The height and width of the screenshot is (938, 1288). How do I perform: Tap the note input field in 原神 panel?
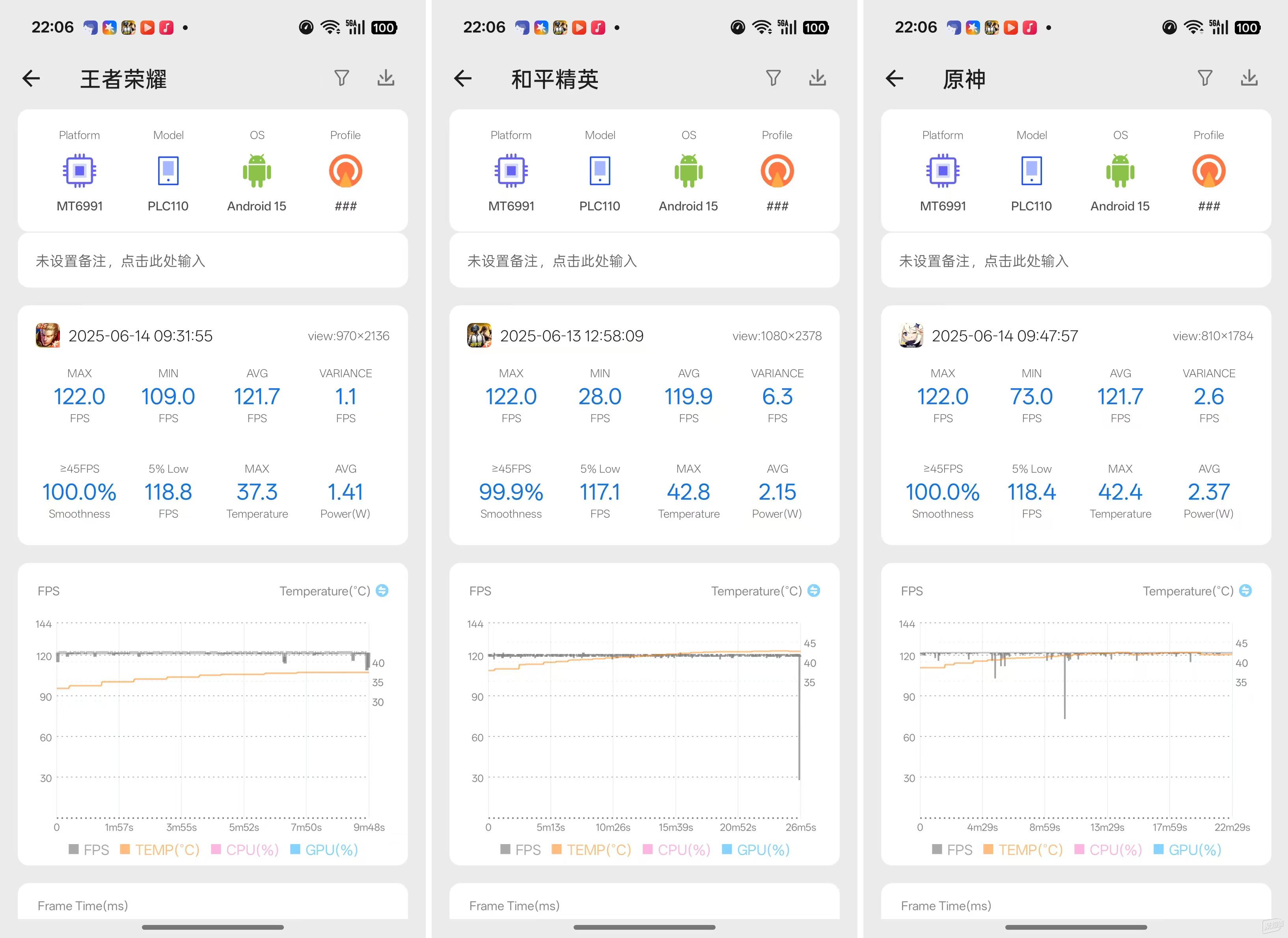pyautogui.click(x=1076, y=261)
